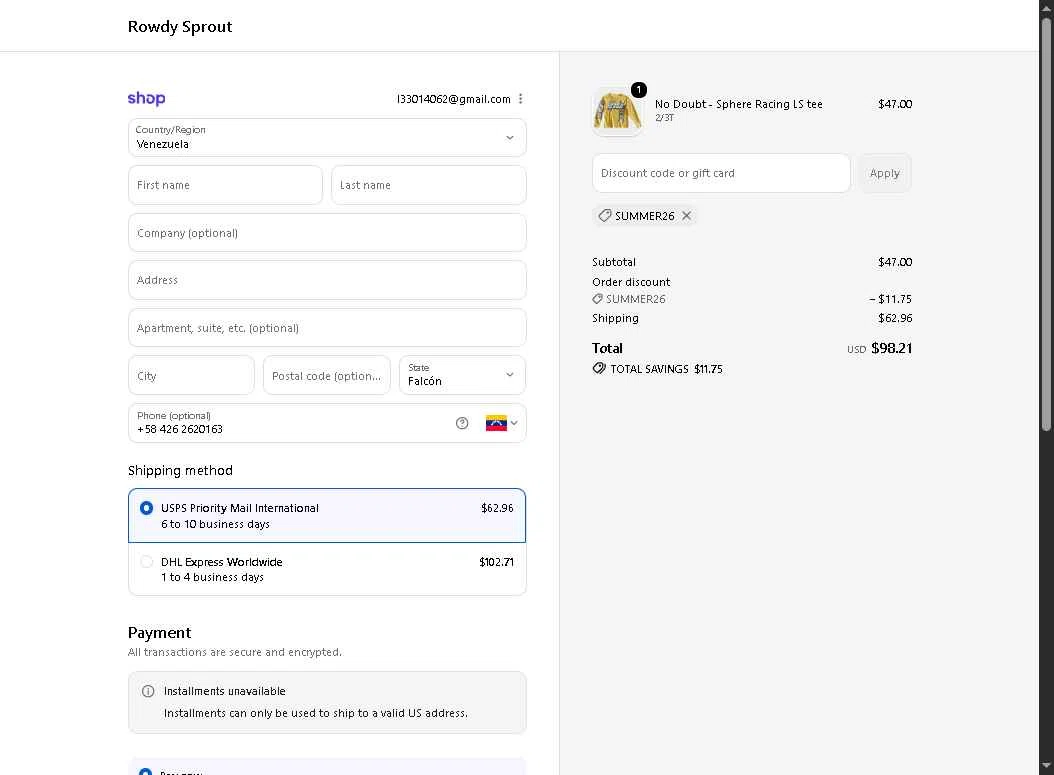1054x775 pixels.
Task: Click the 6 to 10 business days text
Action: pos(215,524)
